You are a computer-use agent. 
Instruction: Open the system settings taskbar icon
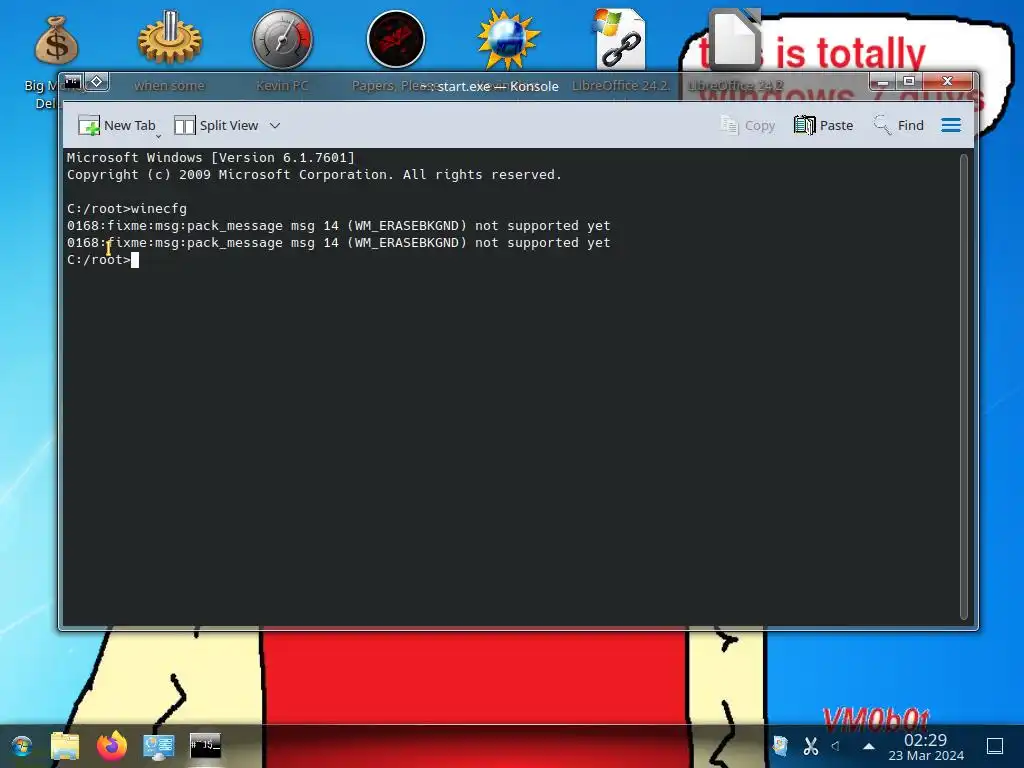[x=159, y=746]
